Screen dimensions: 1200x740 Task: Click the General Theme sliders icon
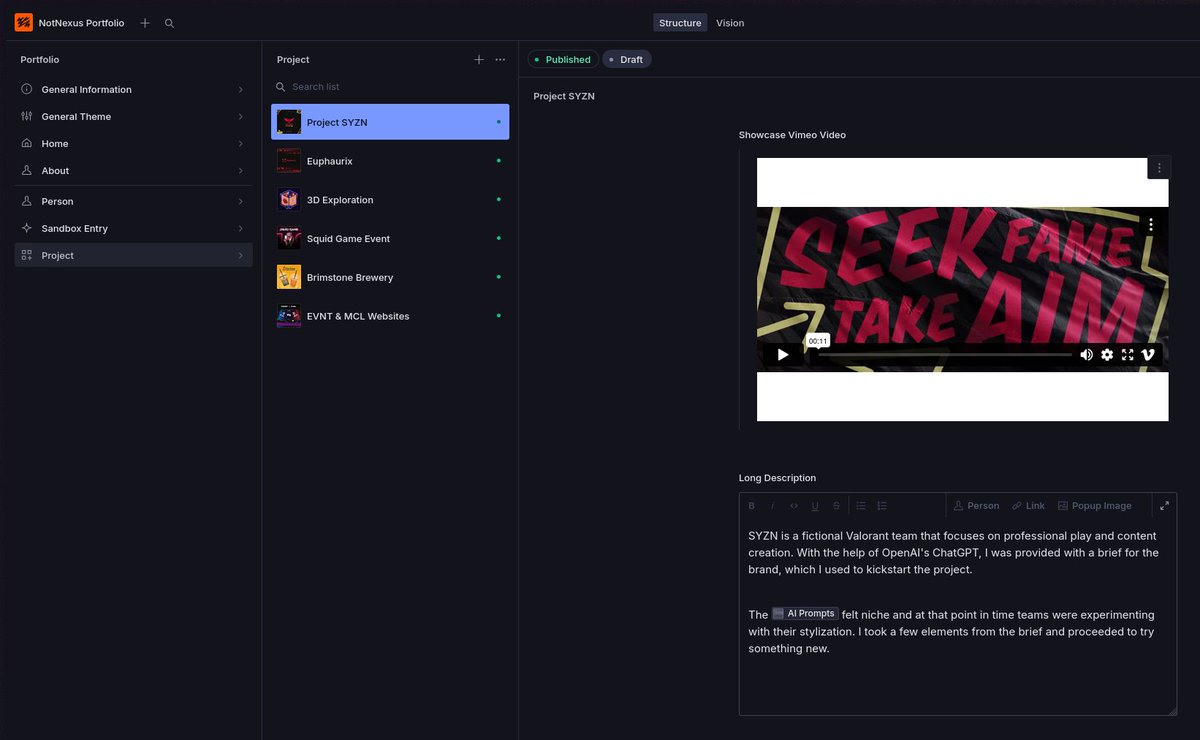point(26,117)
